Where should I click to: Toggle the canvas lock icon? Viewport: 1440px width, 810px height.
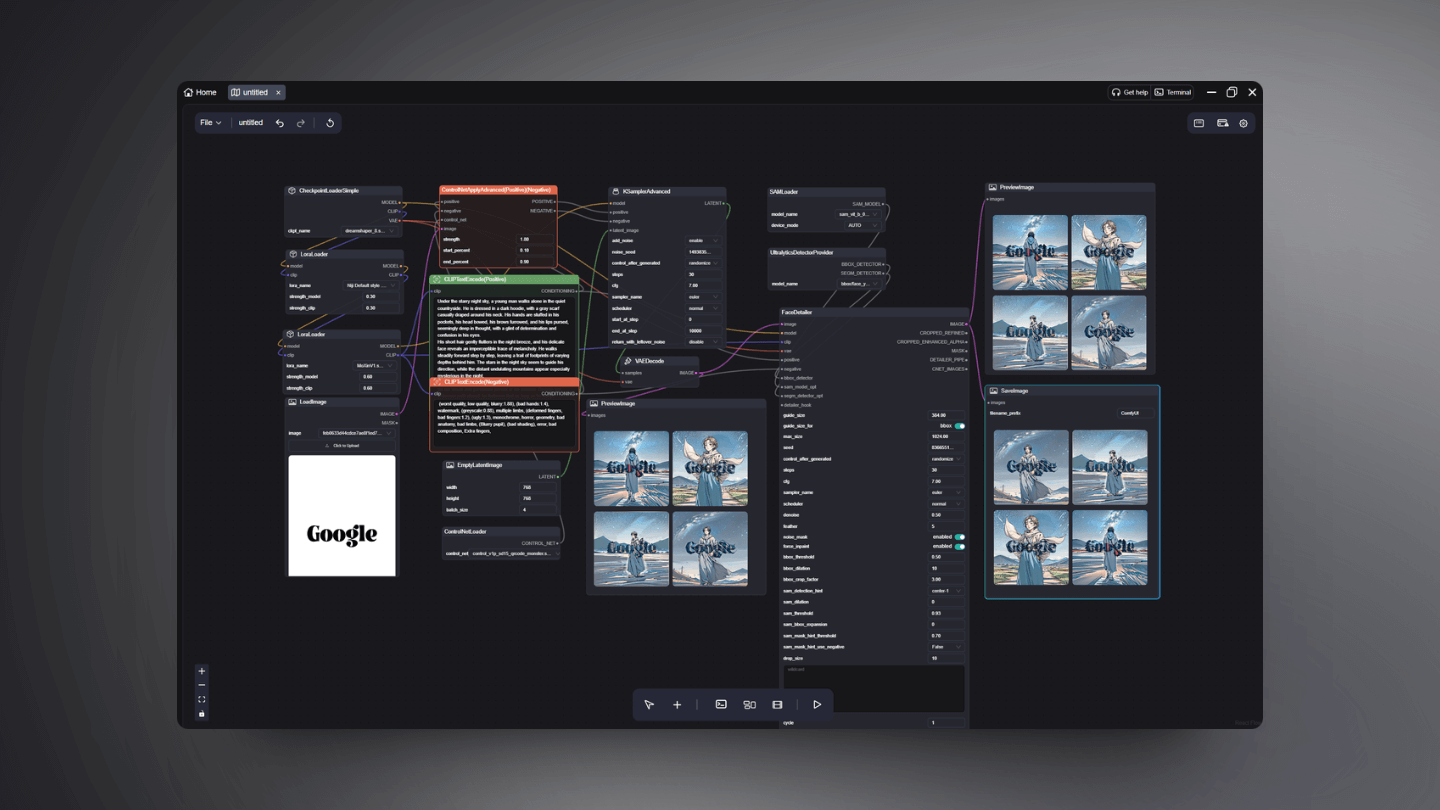pos(202,714)
